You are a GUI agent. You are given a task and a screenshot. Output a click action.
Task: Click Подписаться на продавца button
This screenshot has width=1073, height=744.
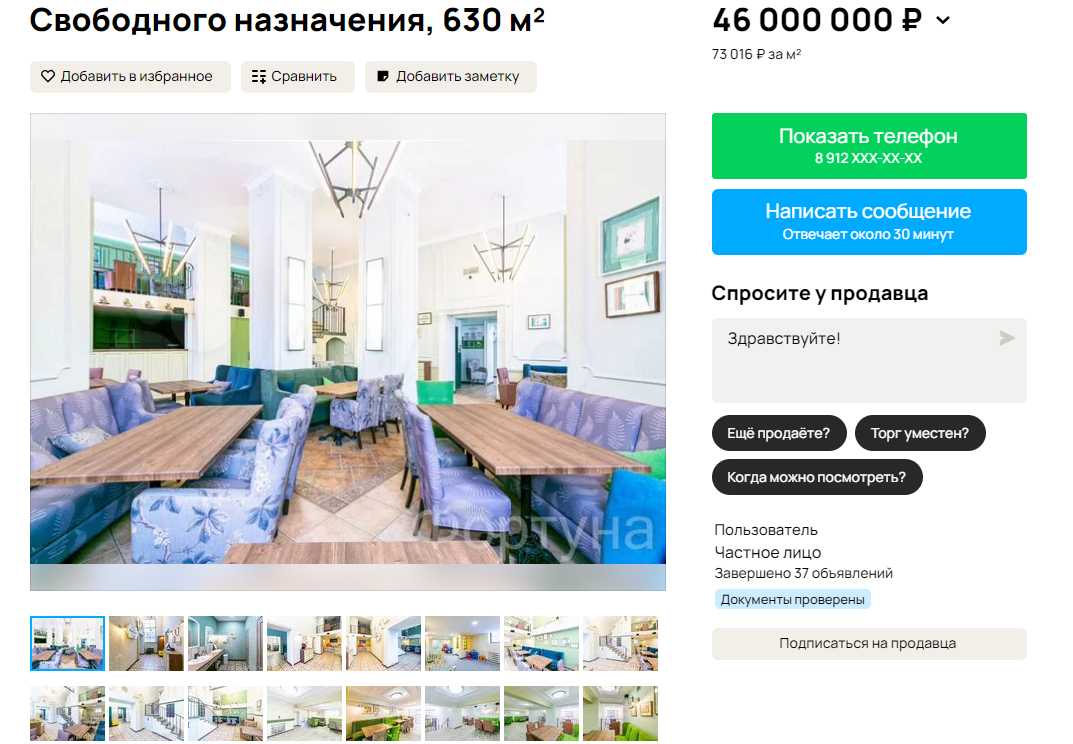click(869, 643)
